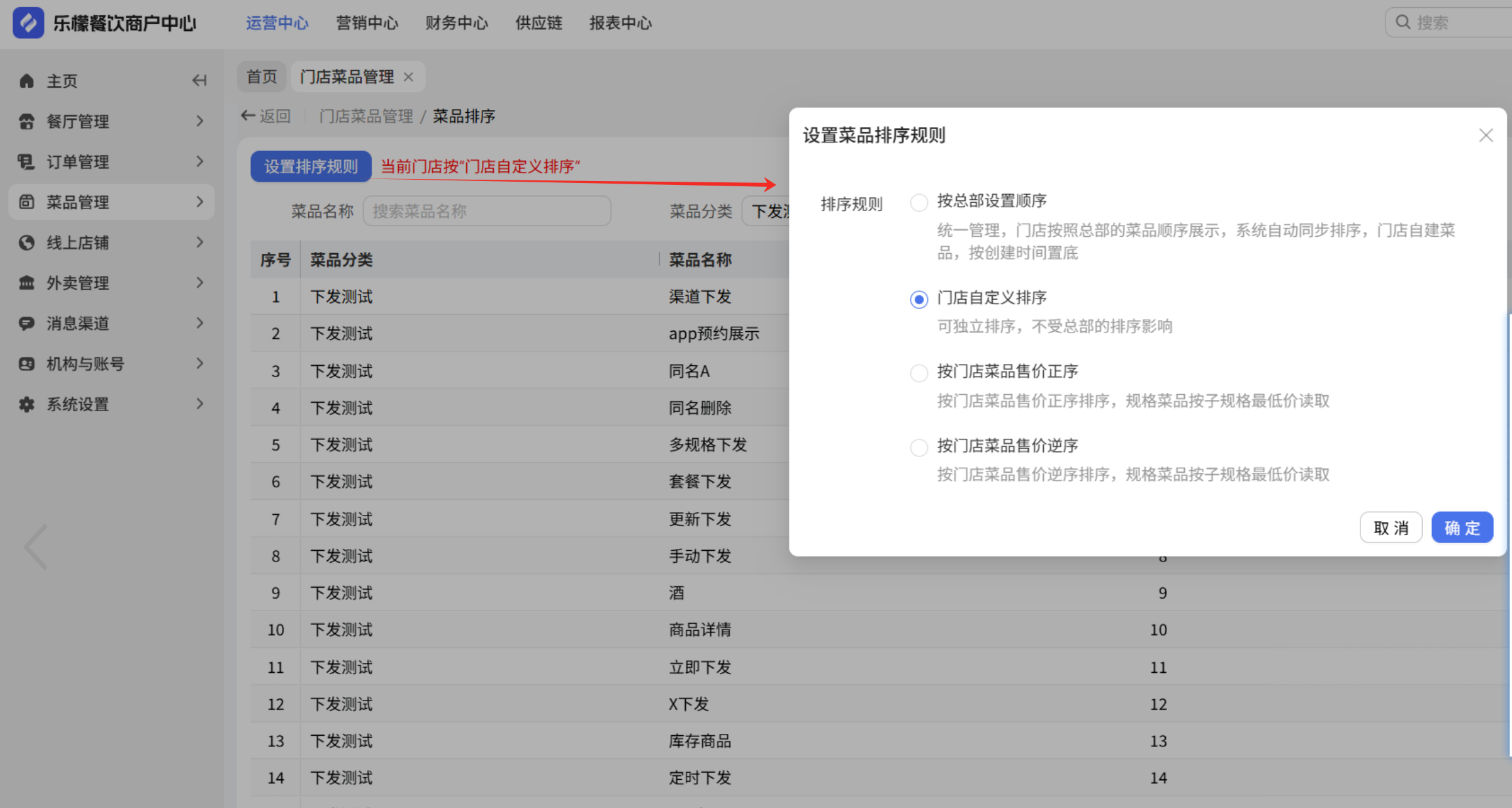The height and width of the screenshot is (808, 1512).
Task: Click the 搜索菜品名称 input field
Action: pyautogui.click(x=487, y=211)
